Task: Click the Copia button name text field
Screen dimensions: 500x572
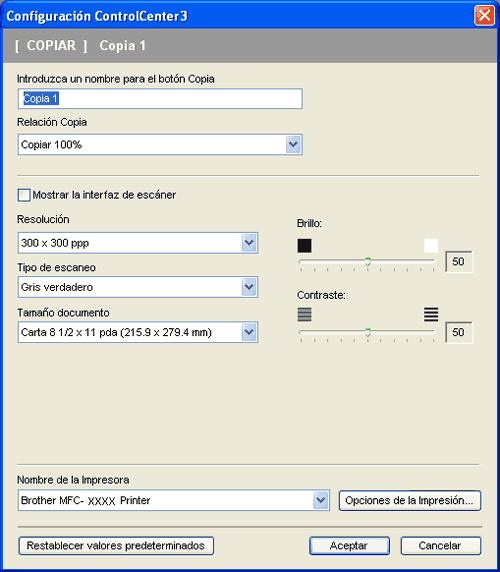Action: pos(160,98)
